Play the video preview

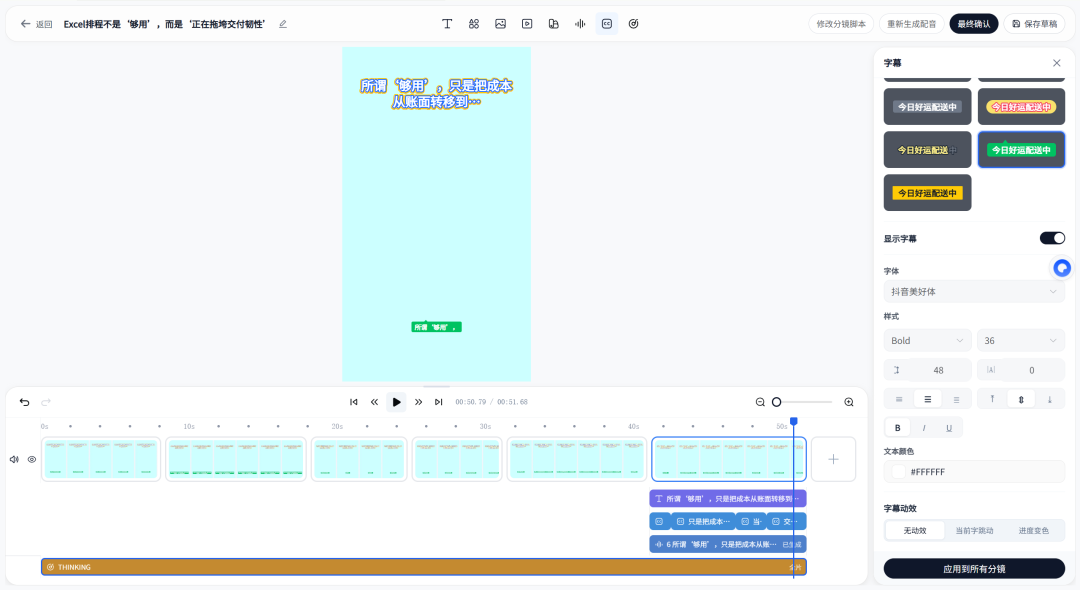click(397, 402)
